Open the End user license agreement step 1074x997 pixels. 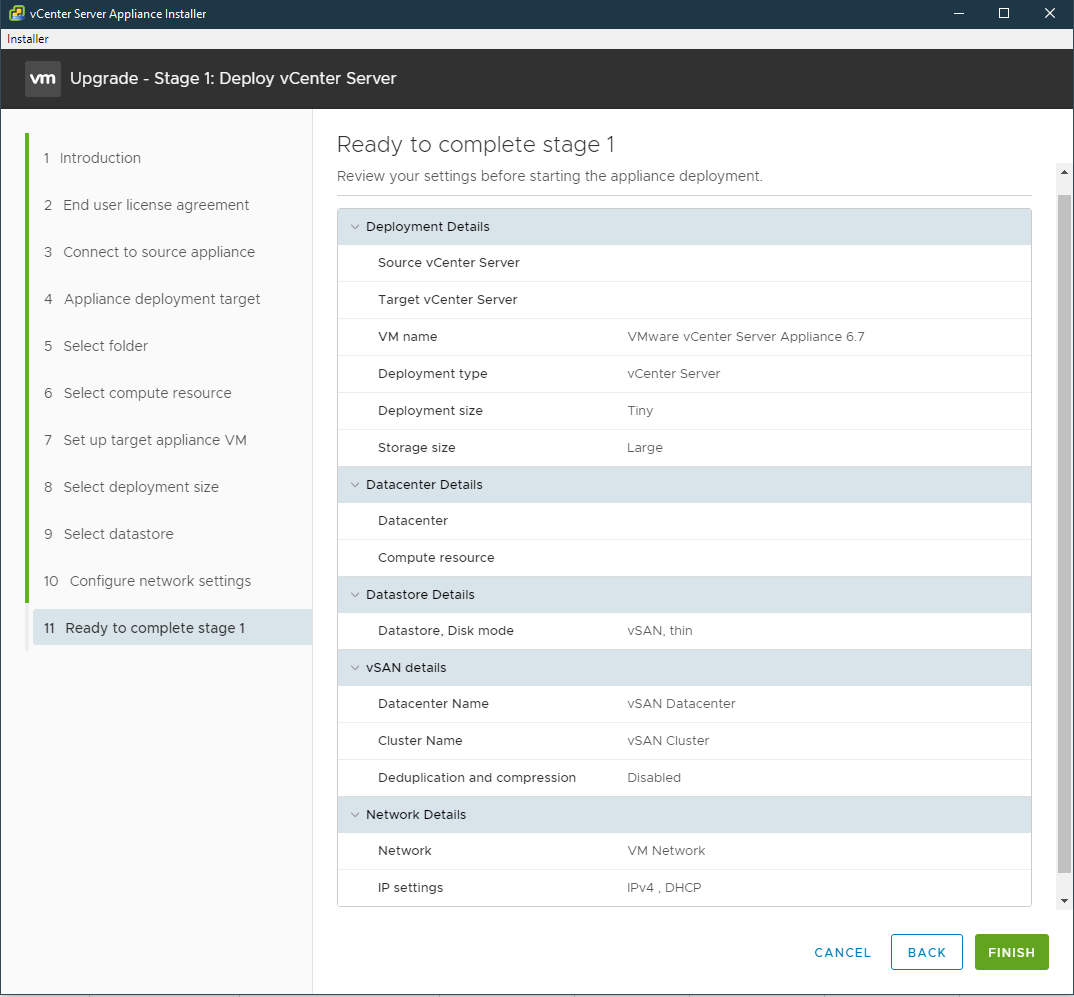click(x=156, y=204)
